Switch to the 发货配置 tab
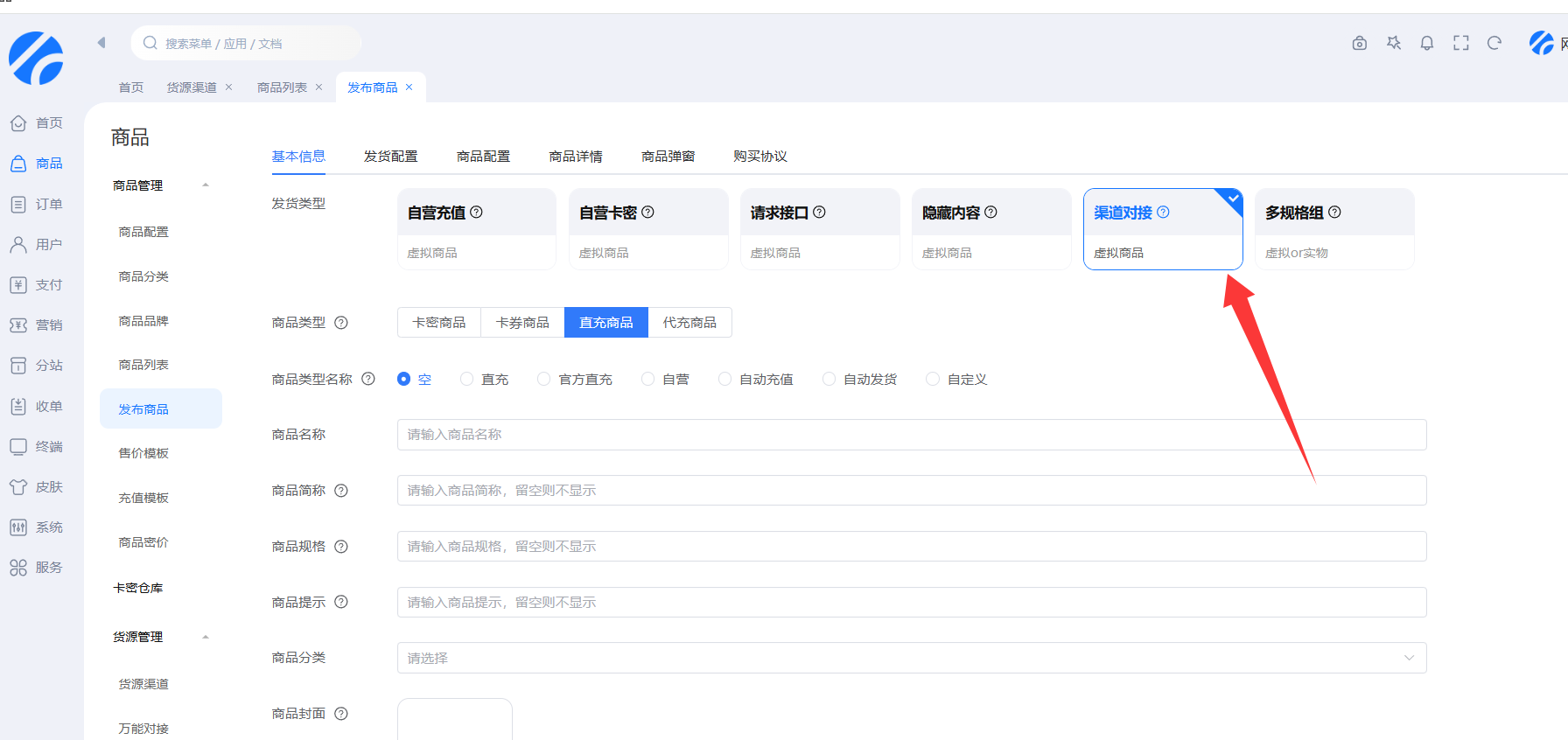The width and height of the screenshot is (1568, 740). [390, 157]
